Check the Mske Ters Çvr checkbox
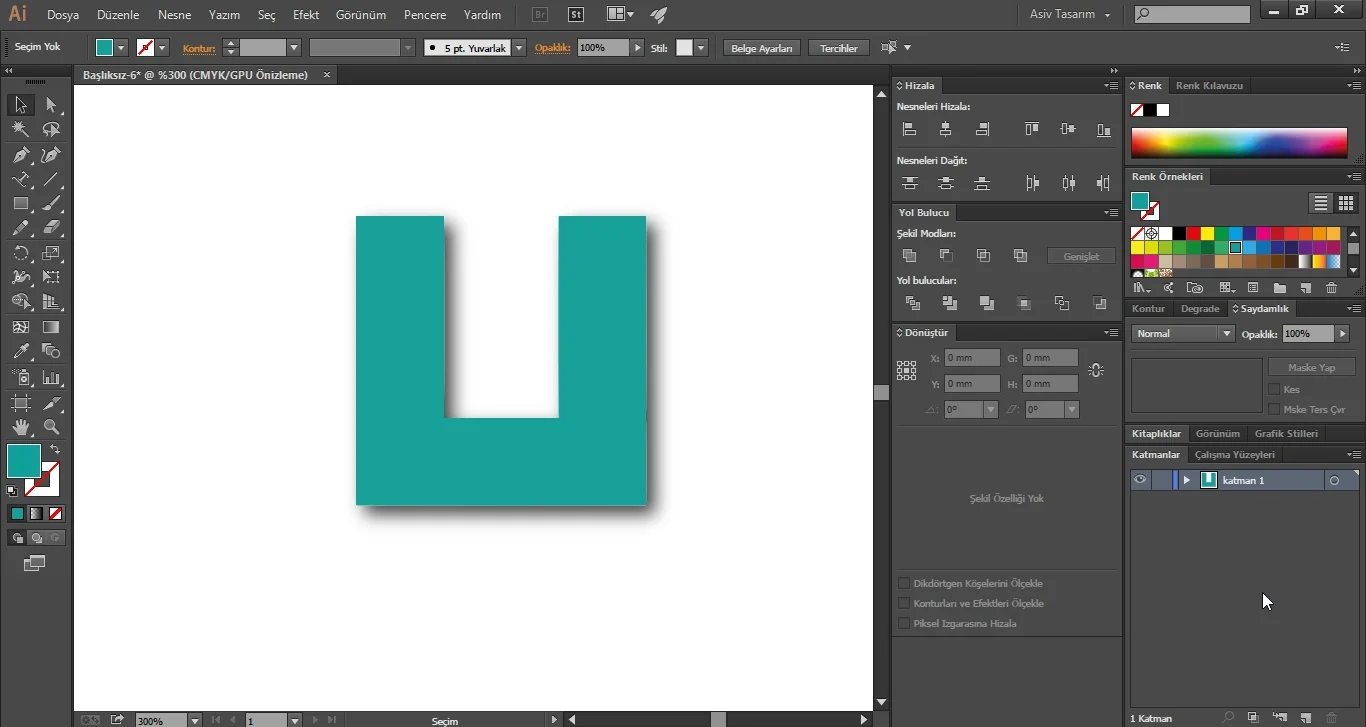The image size is (1366, 727). (x=1274, y=409)
